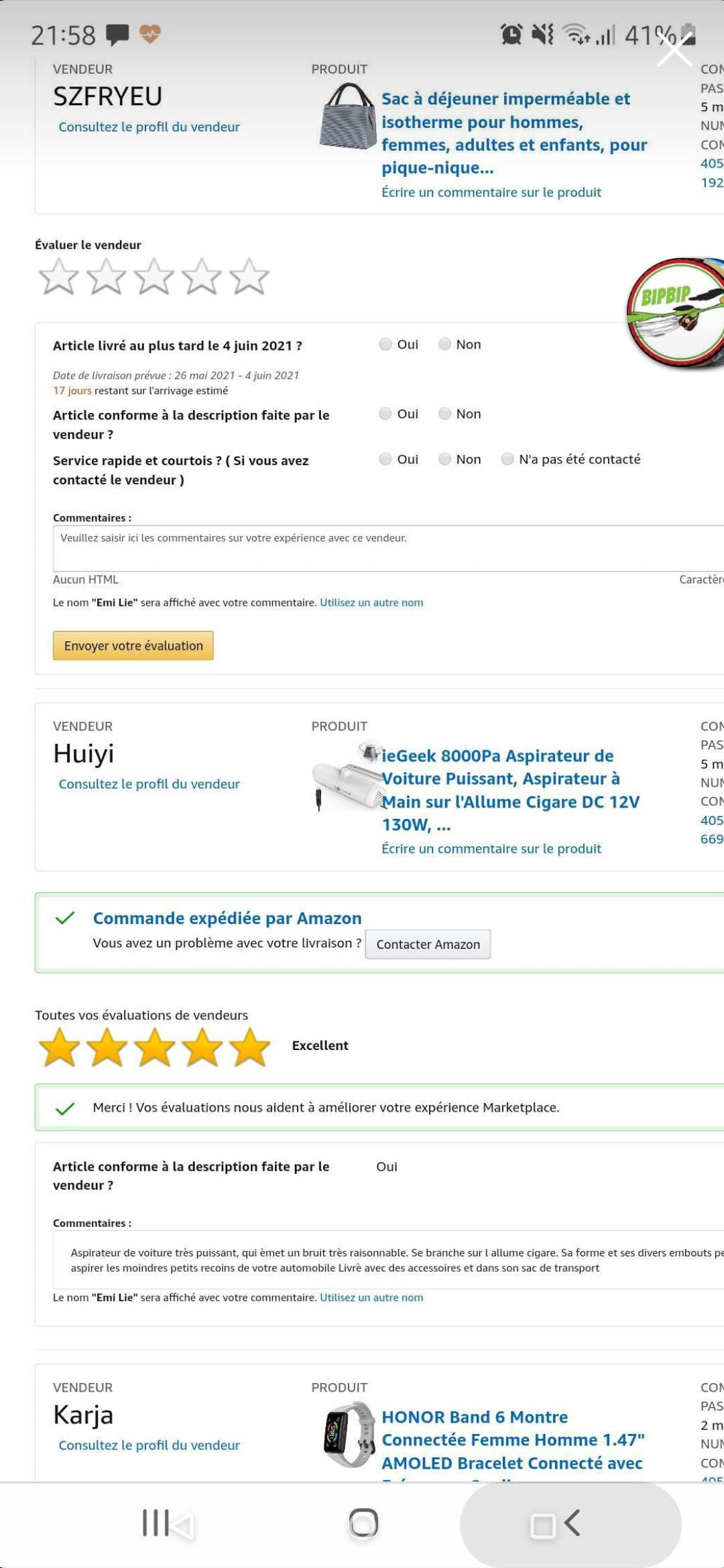Screen dimensions: 724x1568
Task: Open the lunch bag product thumbnail
Action: point(347,117)
